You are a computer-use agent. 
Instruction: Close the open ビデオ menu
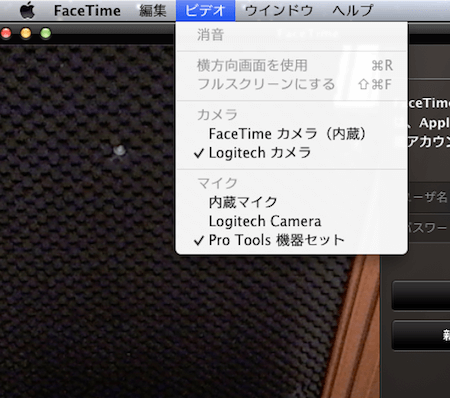coord(205,11)
